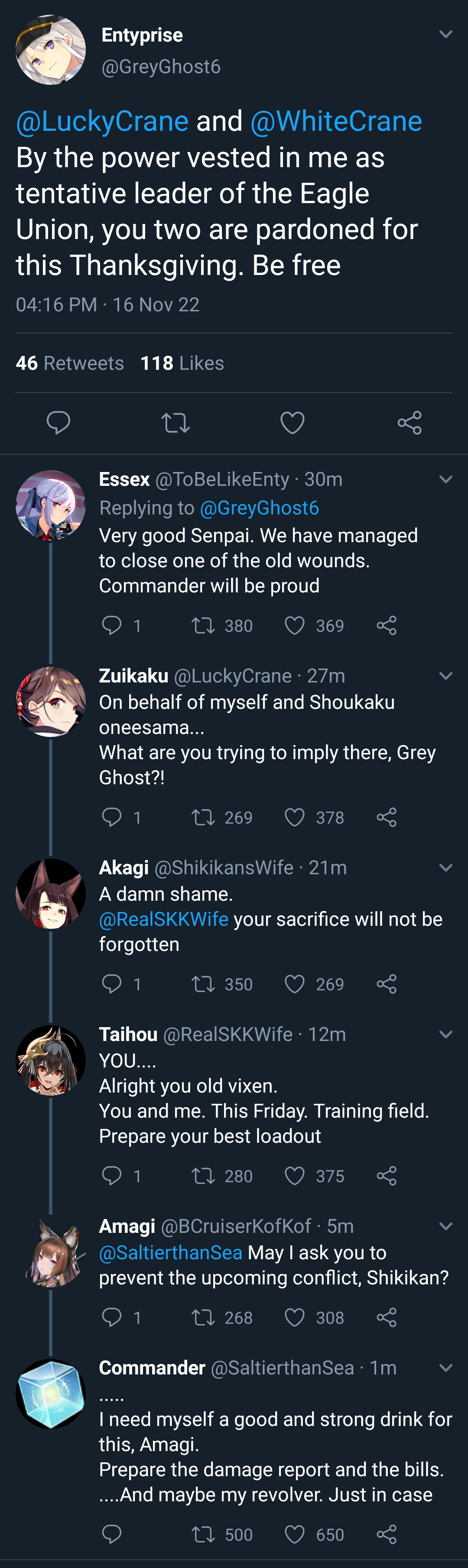Open the @LuckyCrane mention link
468x1568 pixels.
pos(102,121)
